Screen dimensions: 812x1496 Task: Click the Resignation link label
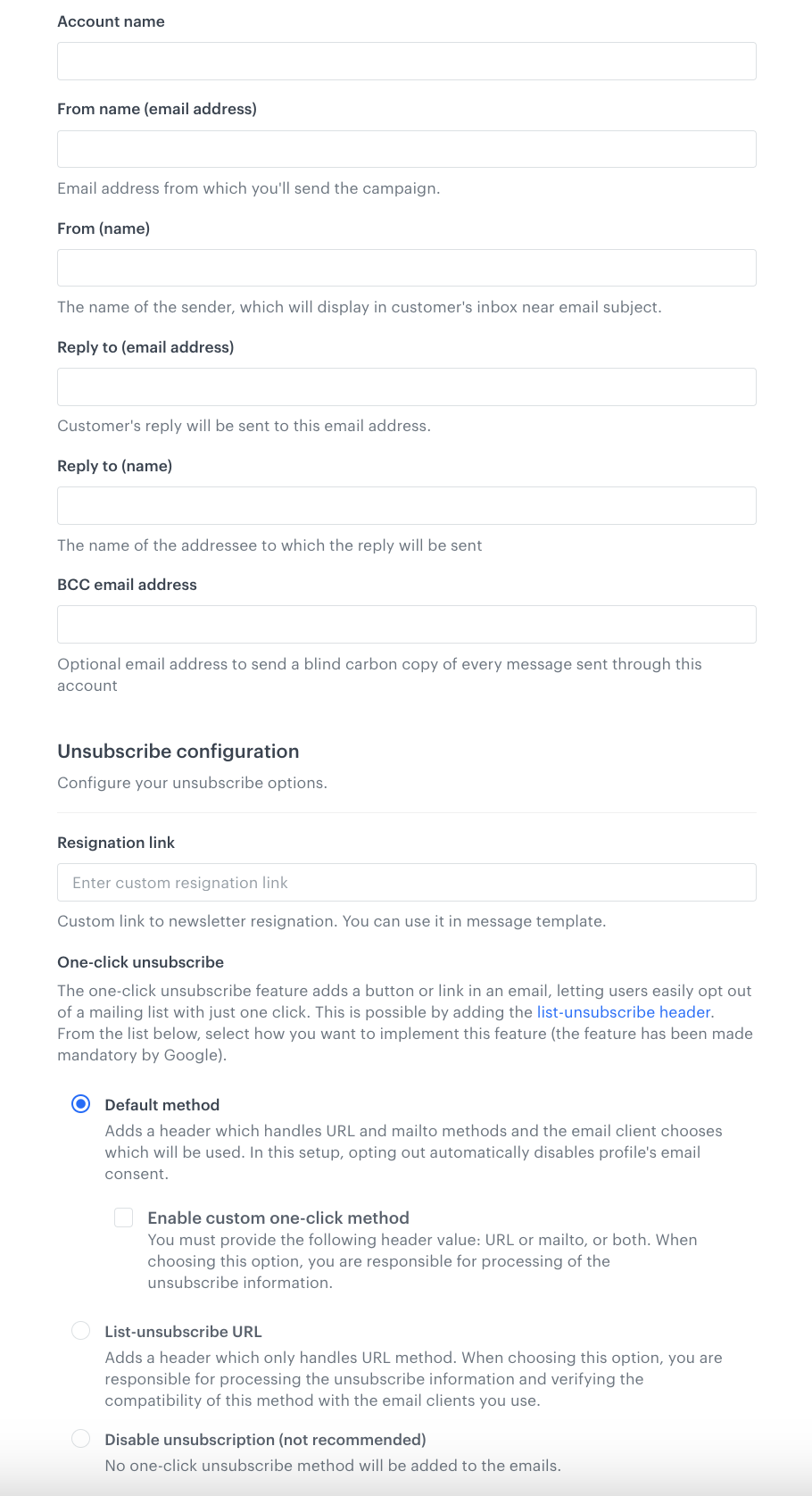pyautogui.click(x=115, y=843)
